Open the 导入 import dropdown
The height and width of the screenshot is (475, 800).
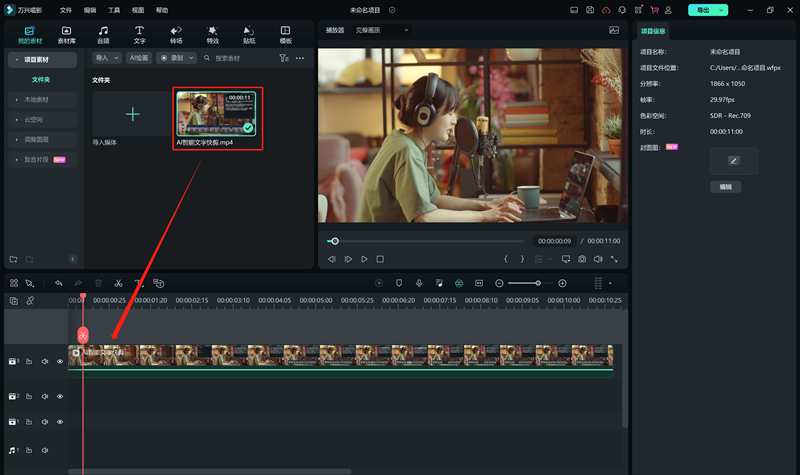[x=107, y=58]
